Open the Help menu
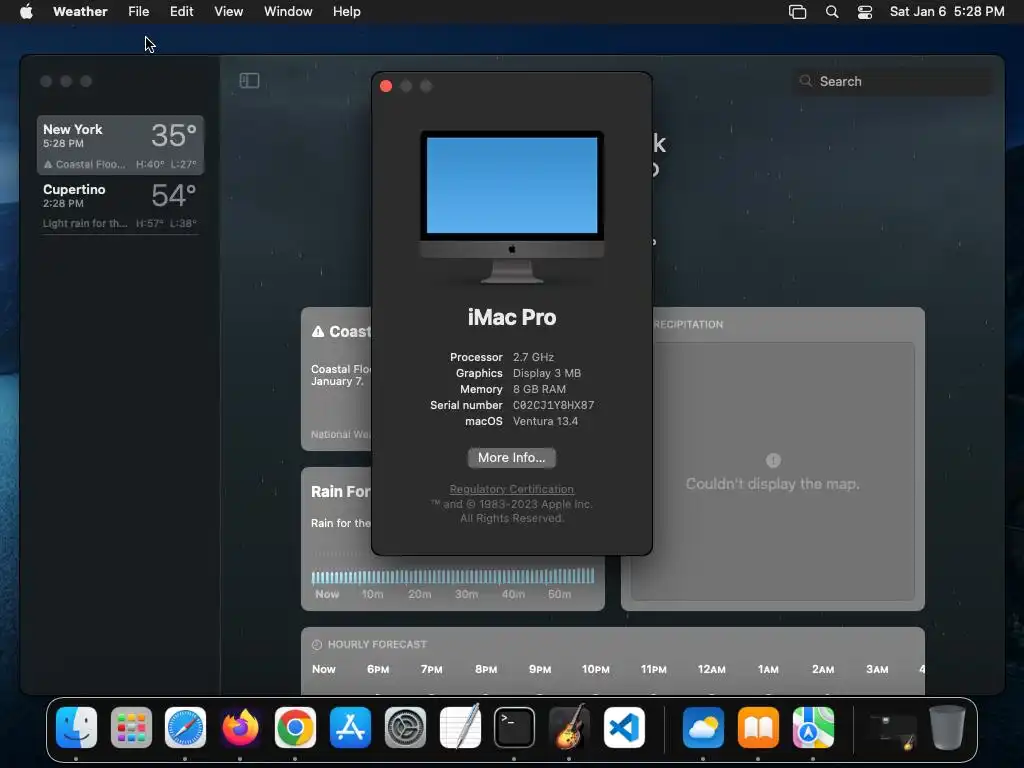Image resolution: width=1024 pixels, height=768 pixels. 346,12
